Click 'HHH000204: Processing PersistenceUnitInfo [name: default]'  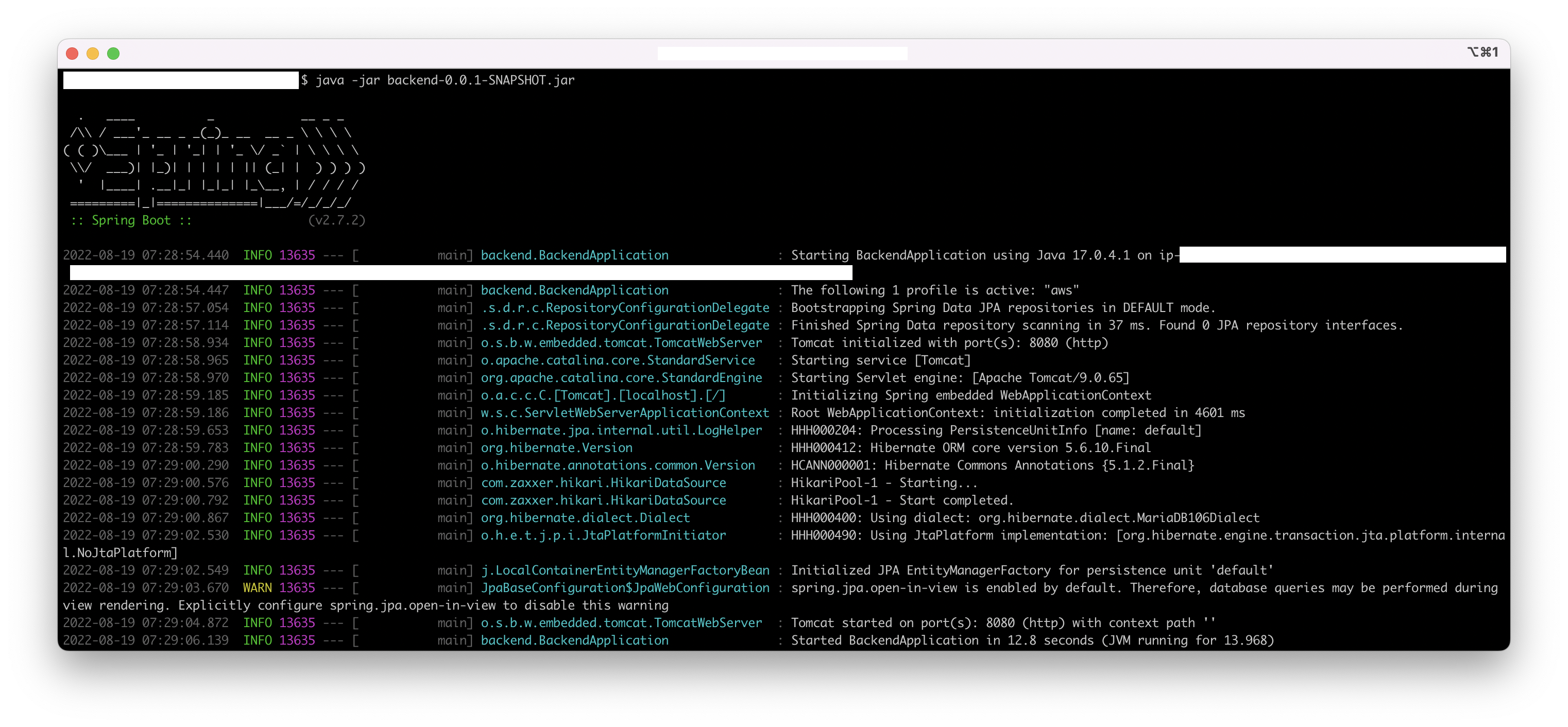[996, 431]
